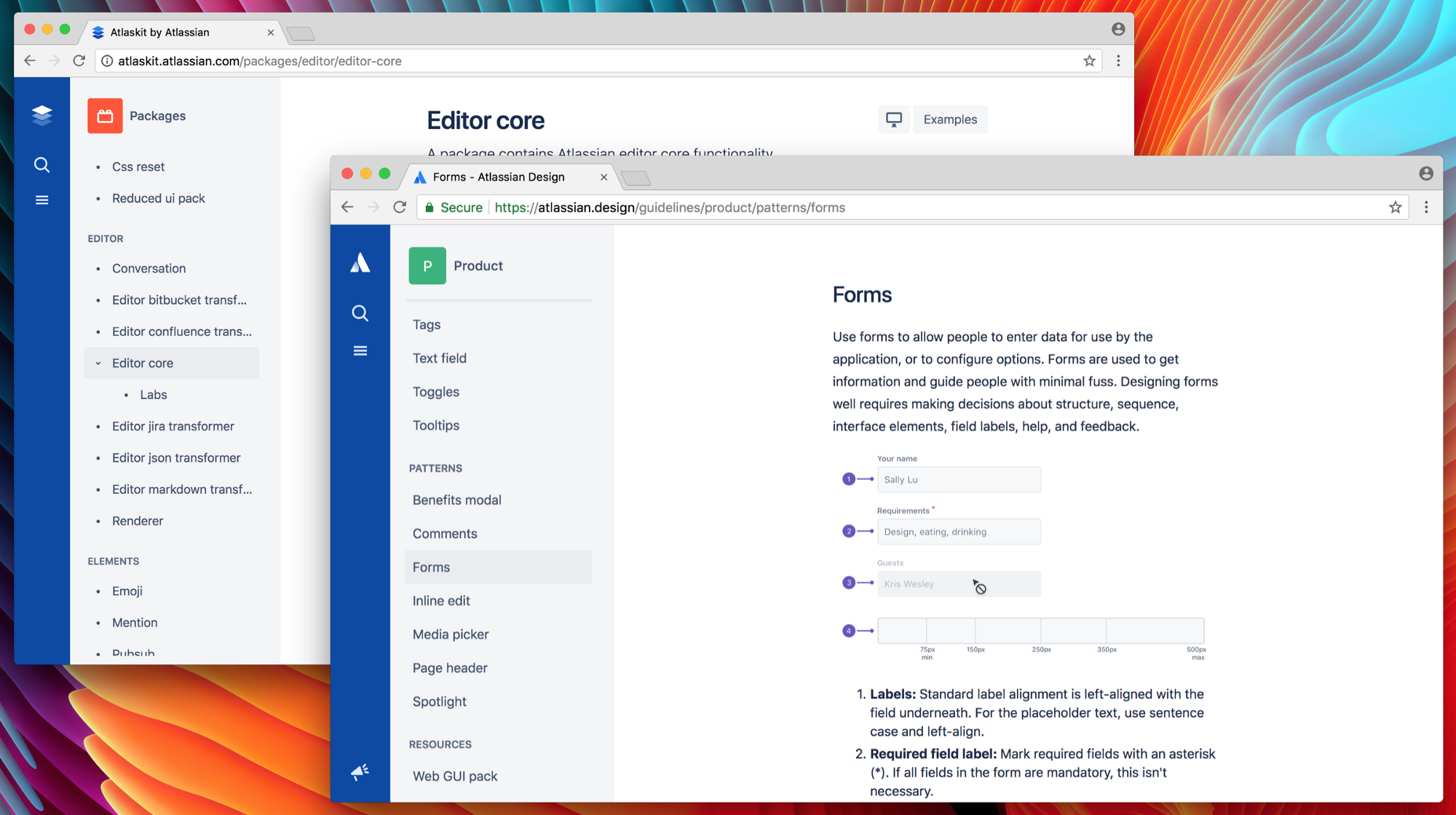Go back in the Atlaskit window
The image size is (1456, 815).
(x=30, y=60)
